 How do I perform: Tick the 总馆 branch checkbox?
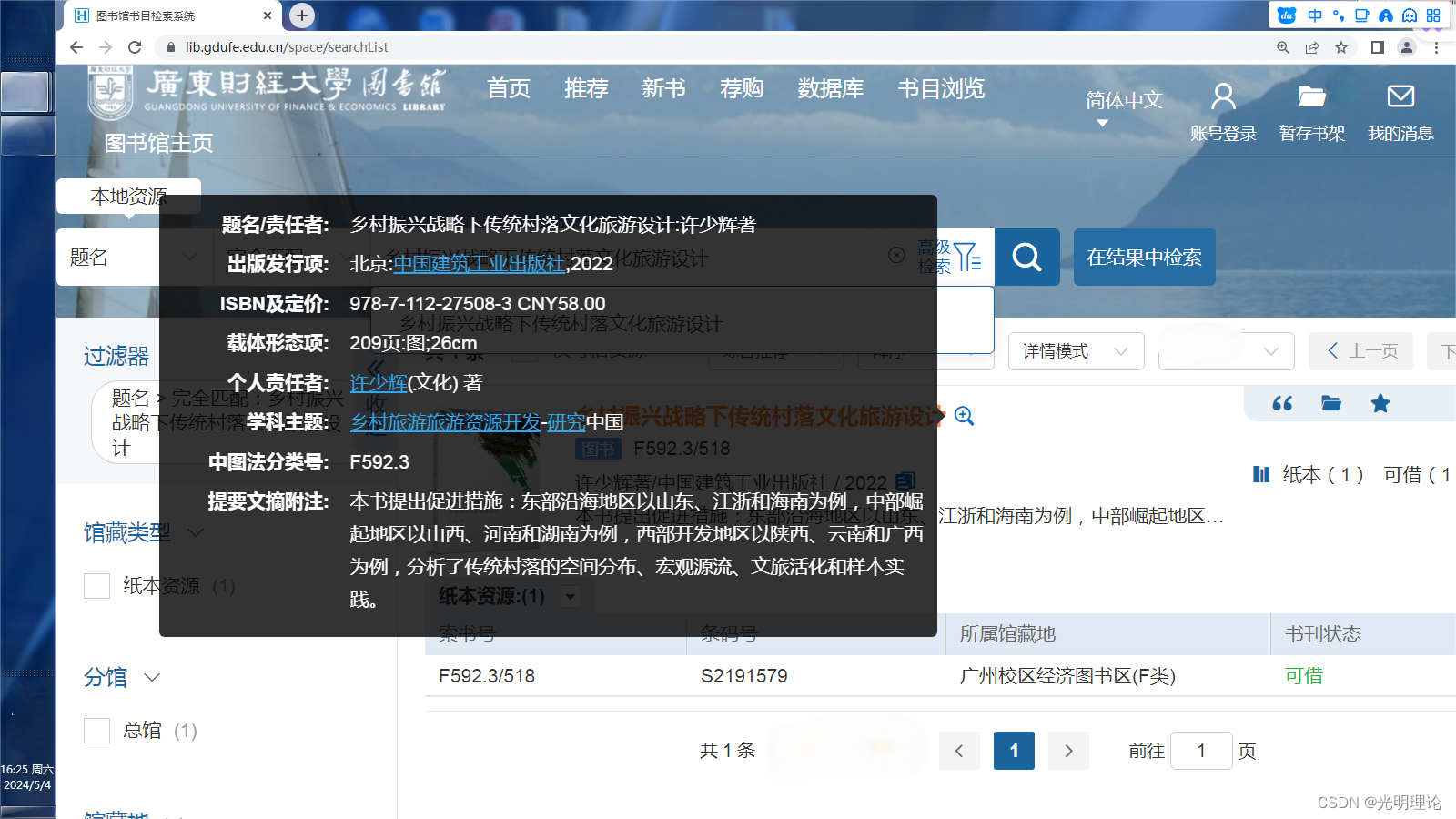[96, 731]
